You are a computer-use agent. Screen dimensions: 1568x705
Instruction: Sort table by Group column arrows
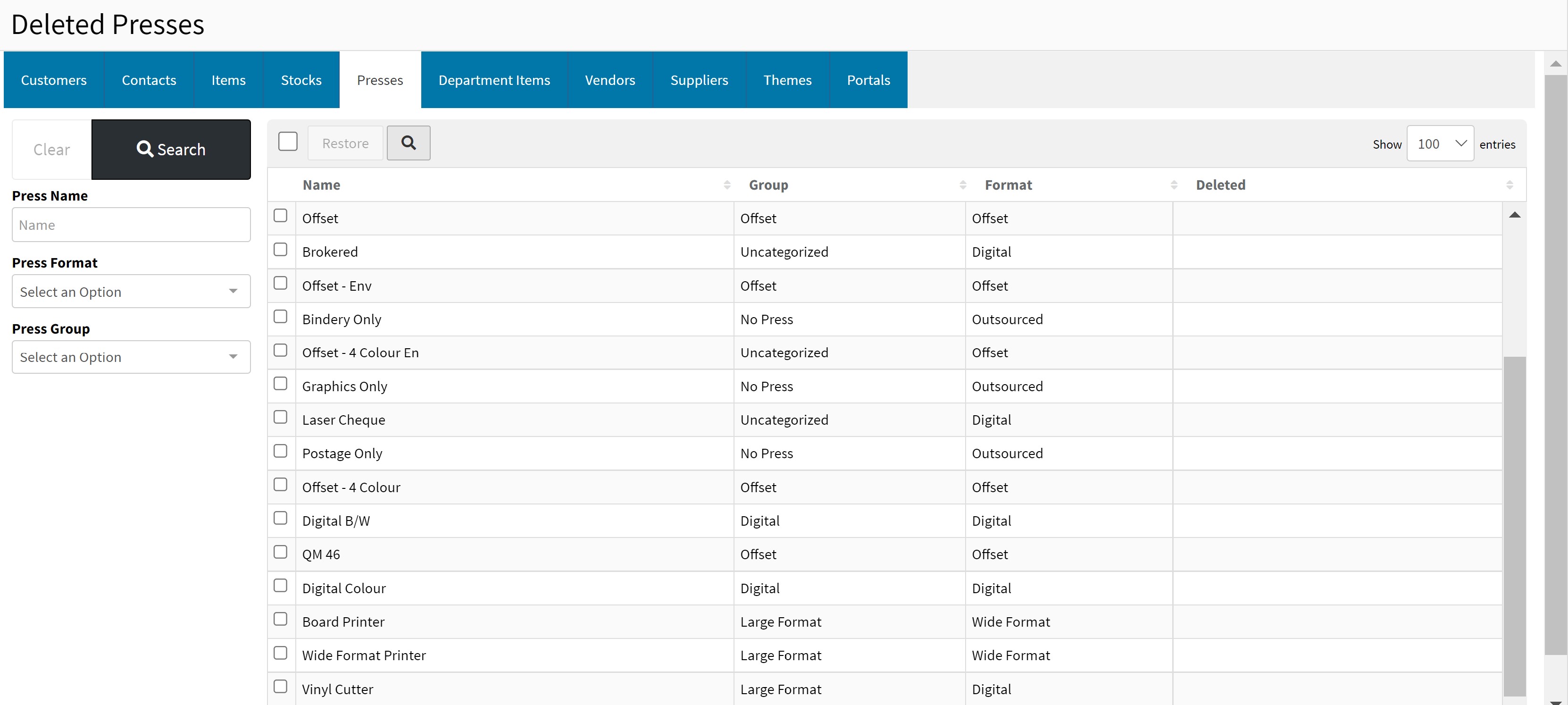[962, 185]
